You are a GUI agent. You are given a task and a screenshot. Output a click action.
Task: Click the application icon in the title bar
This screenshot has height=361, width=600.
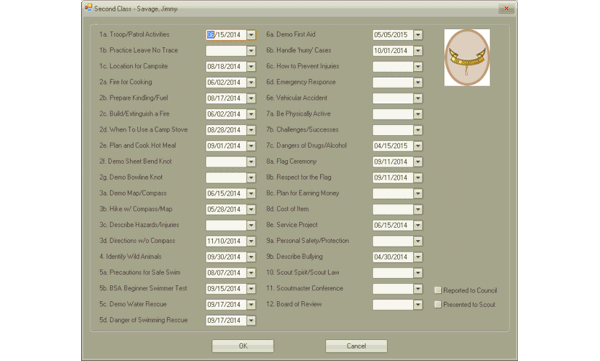click(x=88, y=8)
